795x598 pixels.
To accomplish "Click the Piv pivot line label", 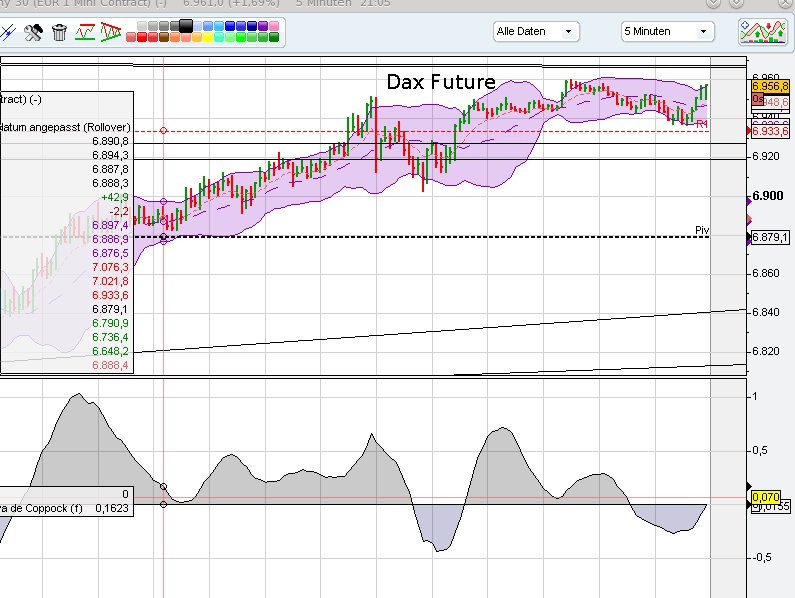I will (x=702, y=230).
